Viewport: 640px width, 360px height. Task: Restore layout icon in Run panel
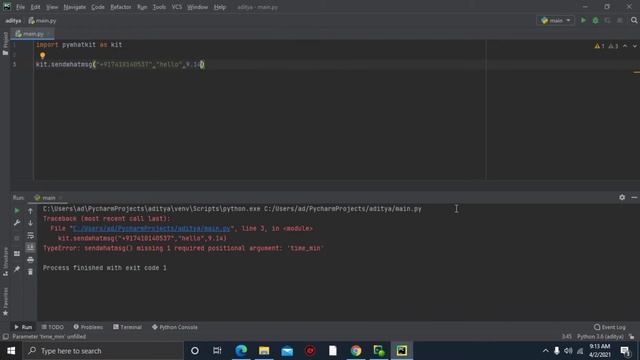[17, 253]
